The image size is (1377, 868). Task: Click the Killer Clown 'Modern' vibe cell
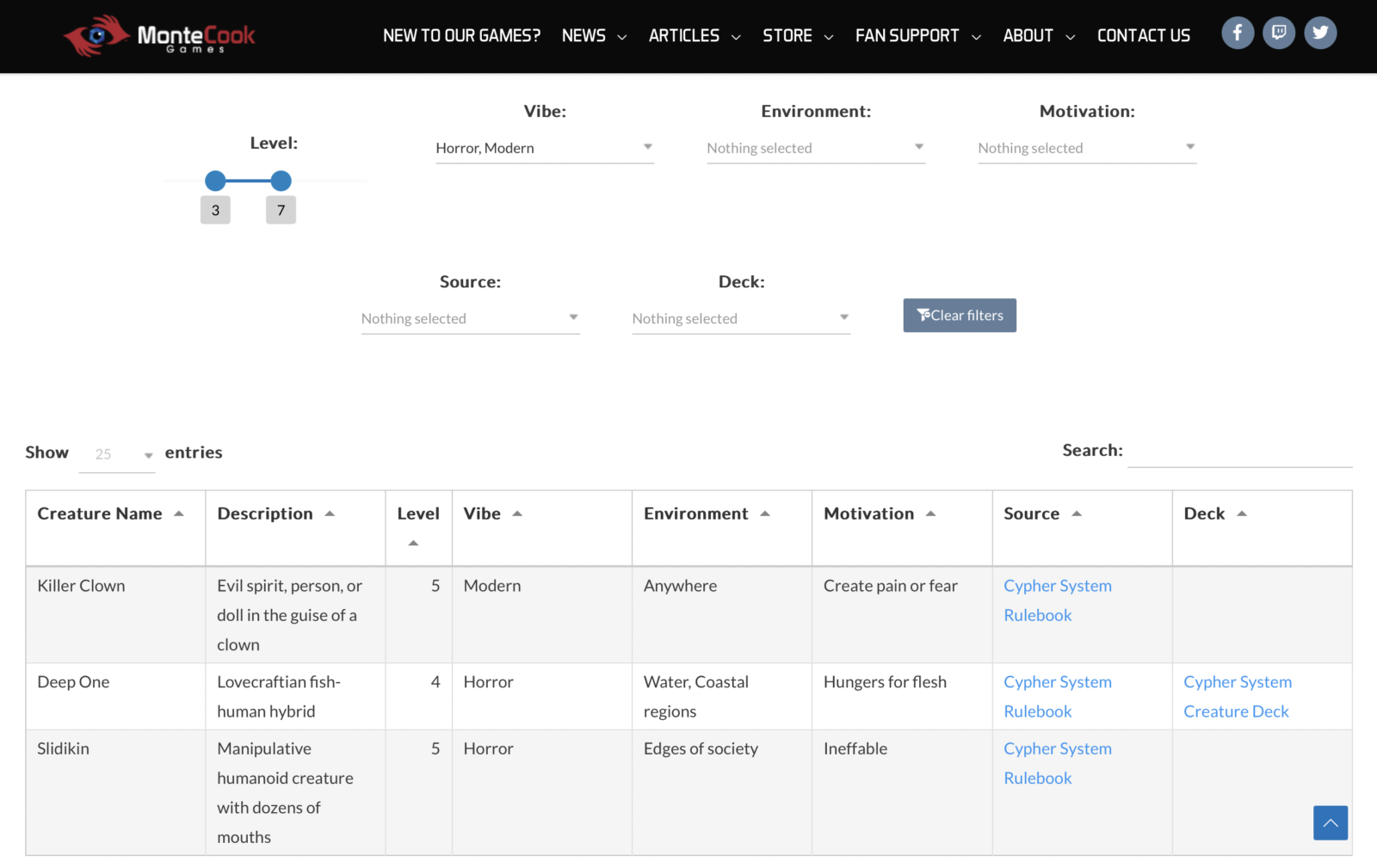[x=542, y=614]
